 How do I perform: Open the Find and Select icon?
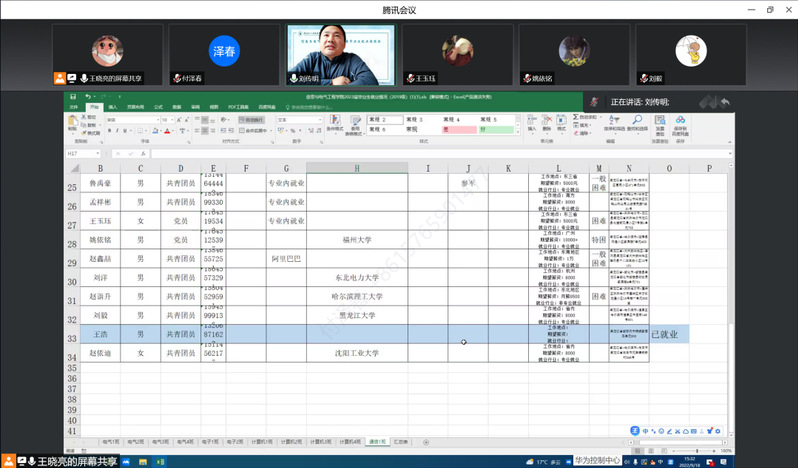click(638, 123)
